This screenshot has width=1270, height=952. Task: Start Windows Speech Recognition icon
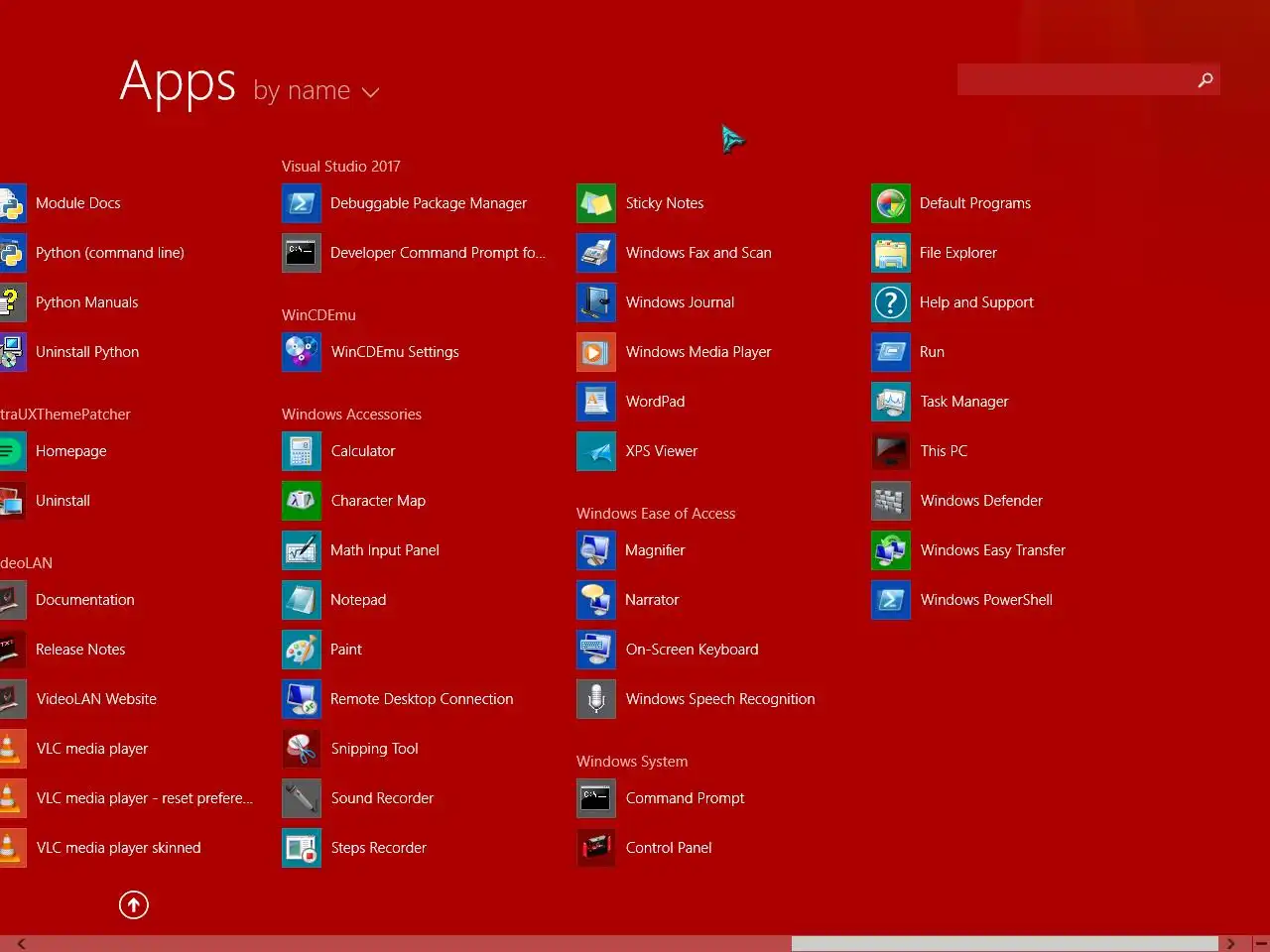596,699
